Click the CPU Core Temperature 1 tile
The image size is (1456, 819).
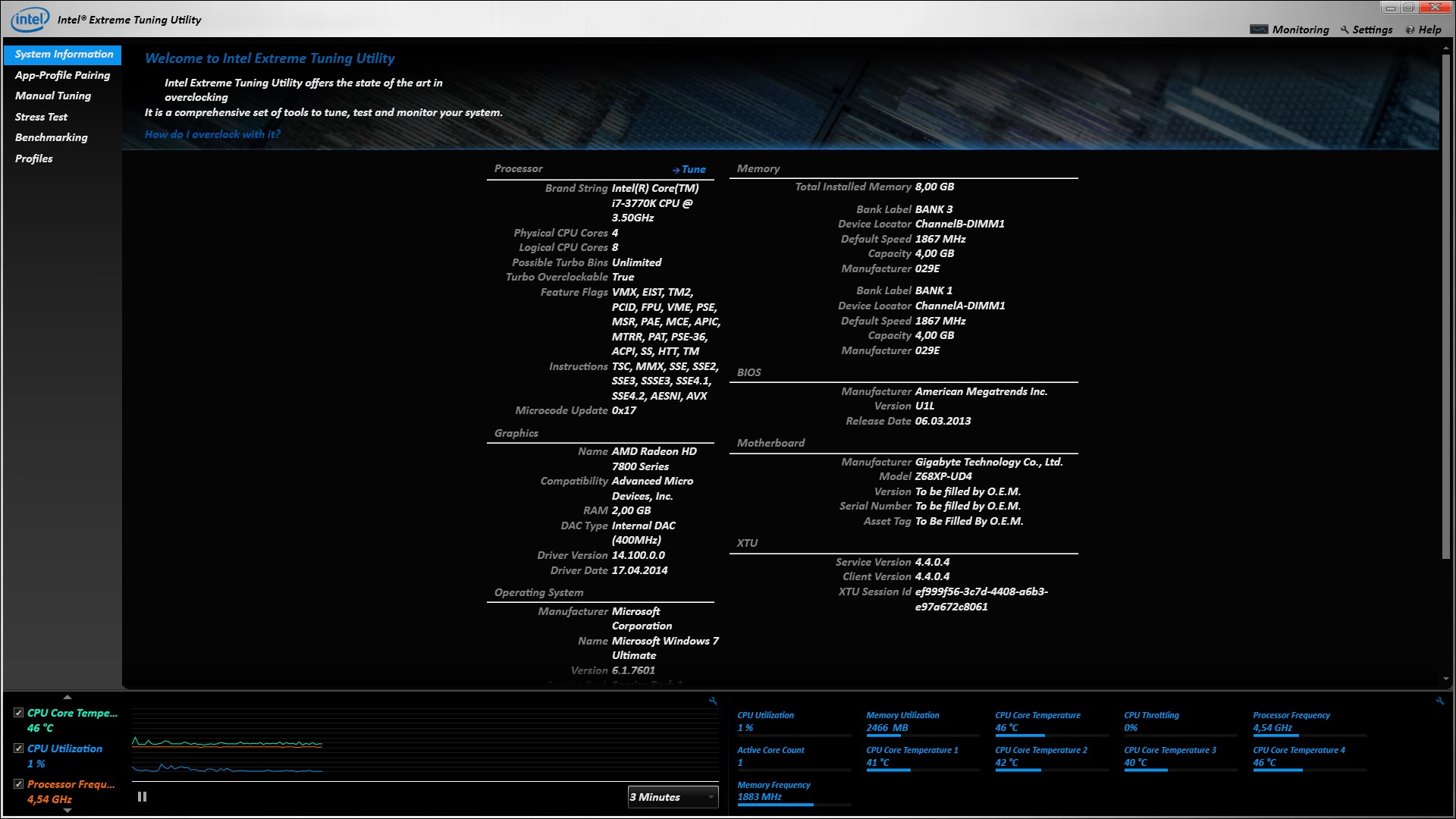tap(922, 758)
